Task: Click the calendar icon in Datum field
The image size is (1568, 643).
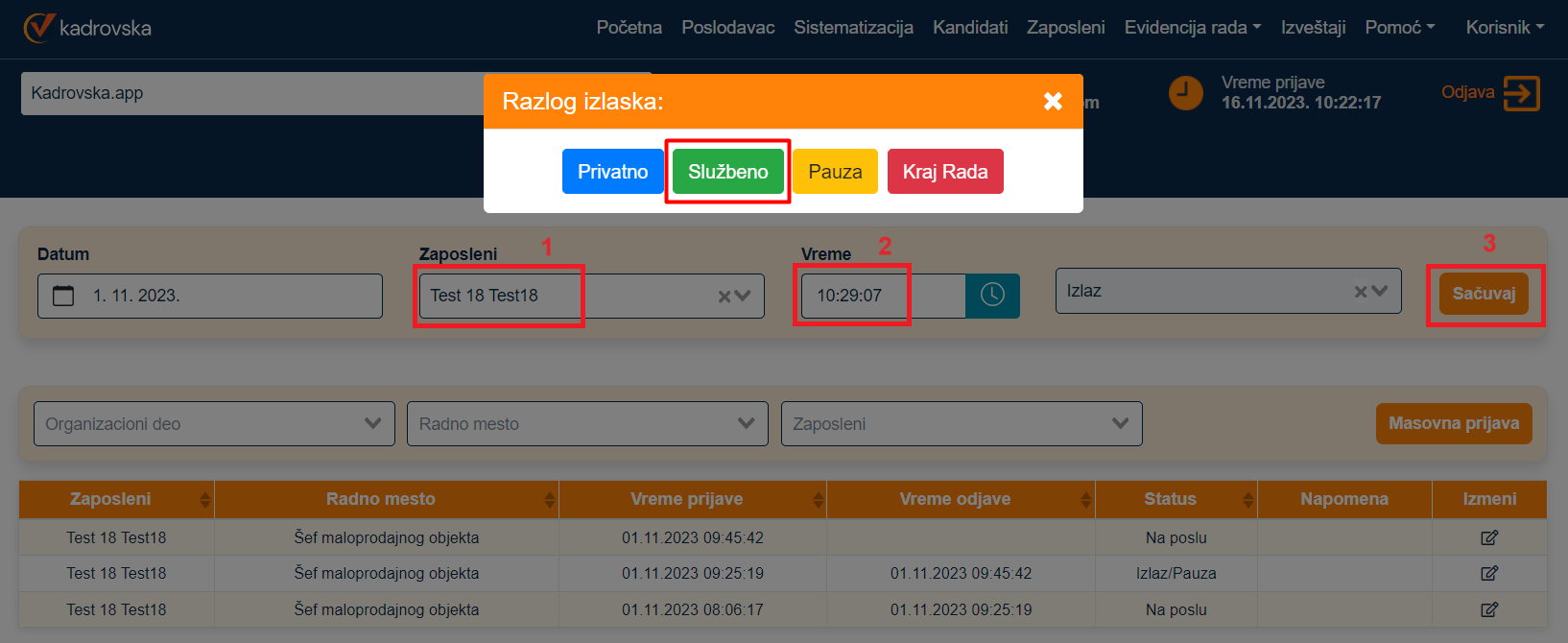Action: [x=63, y=296]
